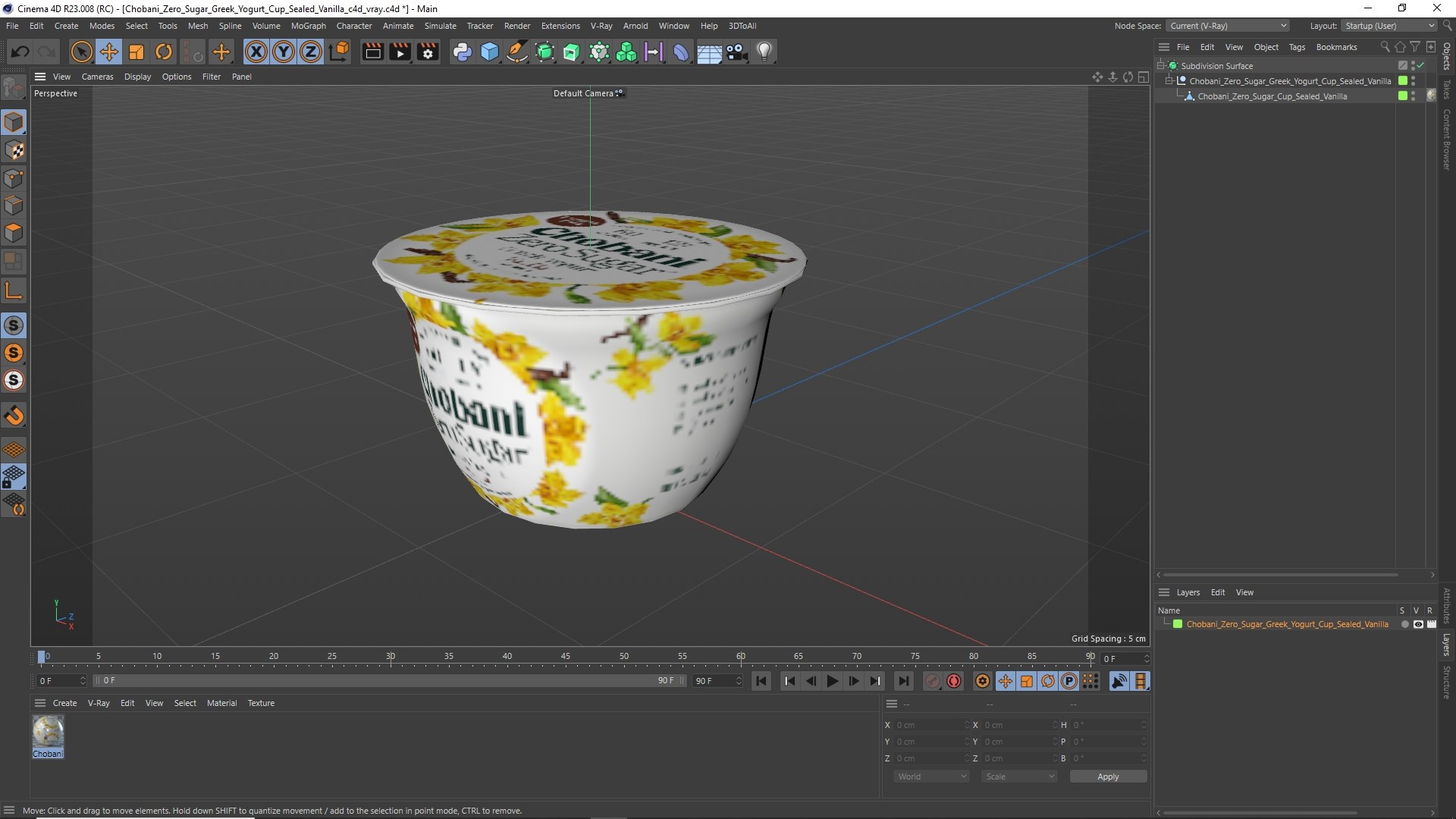Click Record Active Objects button

click(x=933, y=681)
